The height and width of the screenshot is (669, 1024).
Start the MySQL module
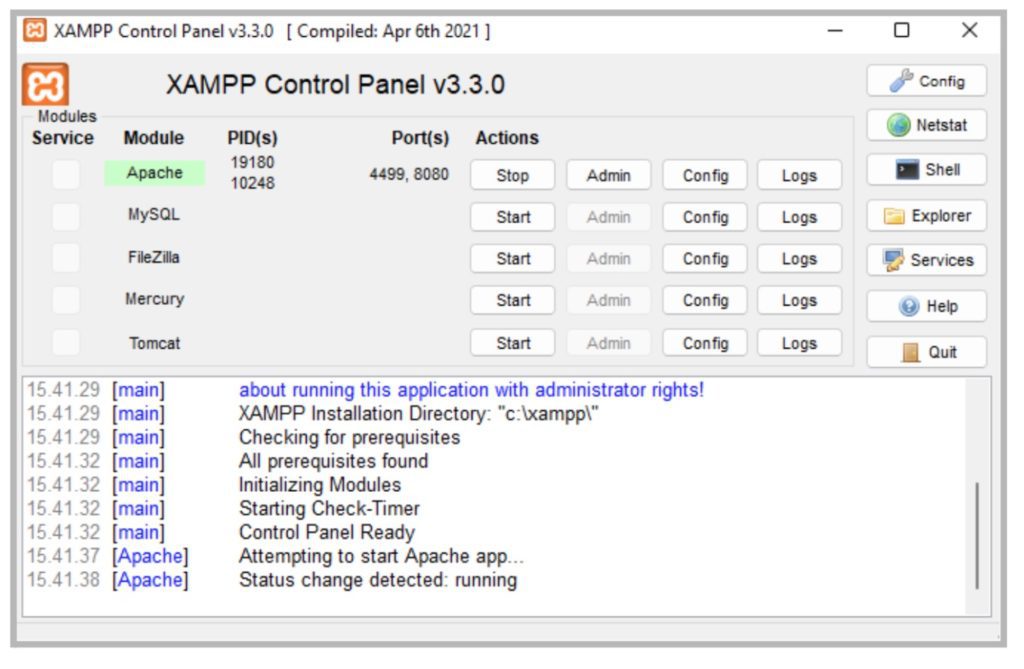click(512, 217)
